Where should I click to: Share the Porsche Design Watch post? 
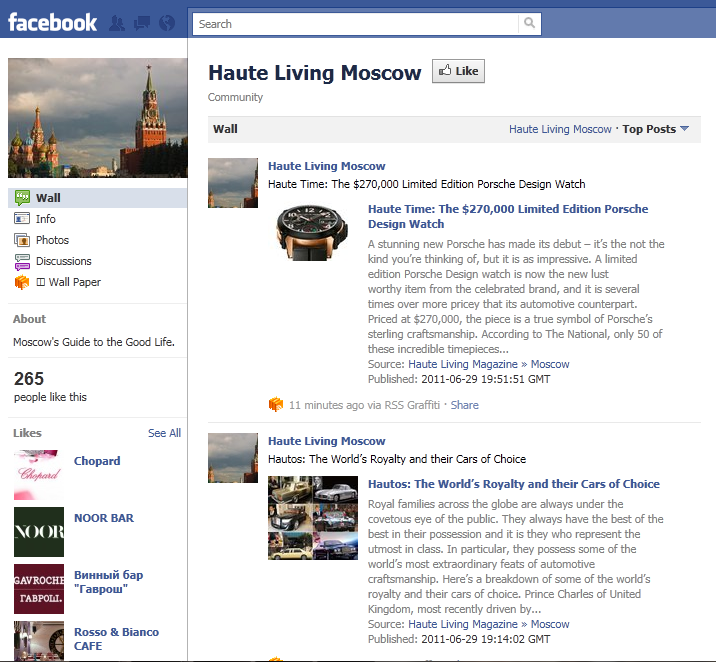pyautogui.click(x=464, y=405)
